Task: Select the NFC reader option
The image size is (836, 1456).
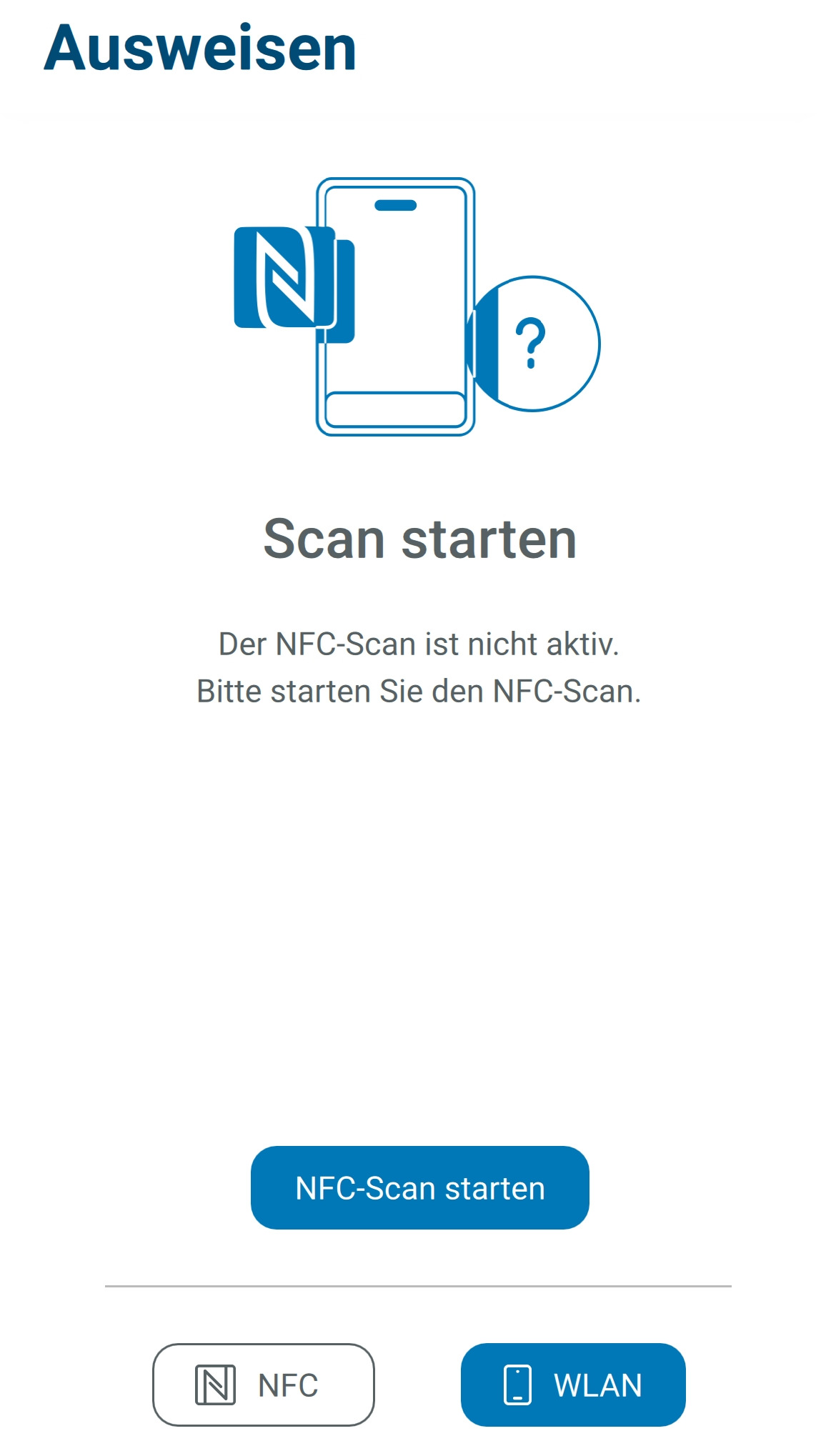Action: click(263, 1385)
